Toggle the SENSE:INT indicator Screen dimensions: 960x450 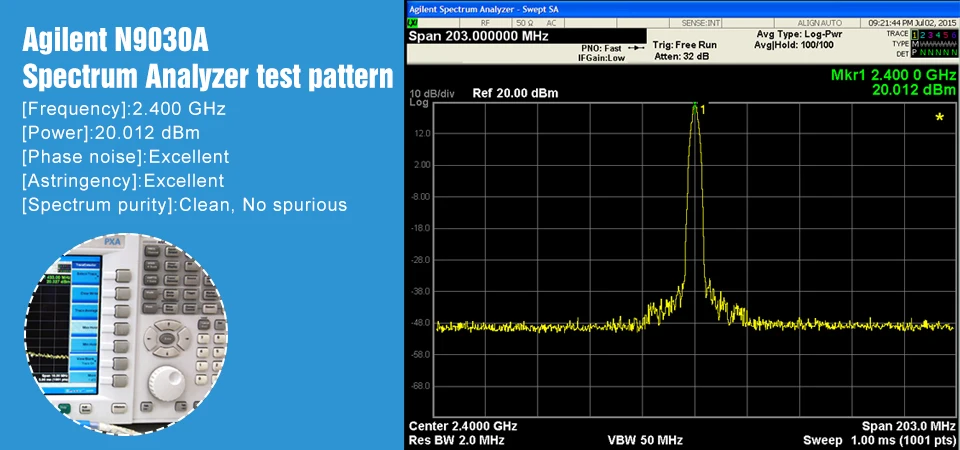pyautogui.click(x=700, y=23)
